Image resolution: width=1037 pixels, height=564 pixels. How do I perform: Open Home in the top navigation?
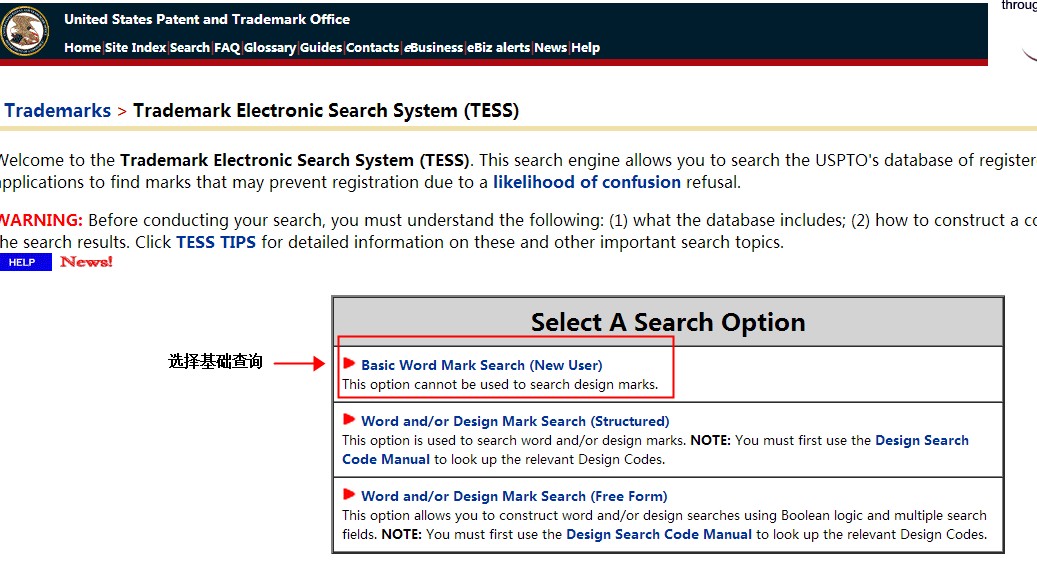82,48
